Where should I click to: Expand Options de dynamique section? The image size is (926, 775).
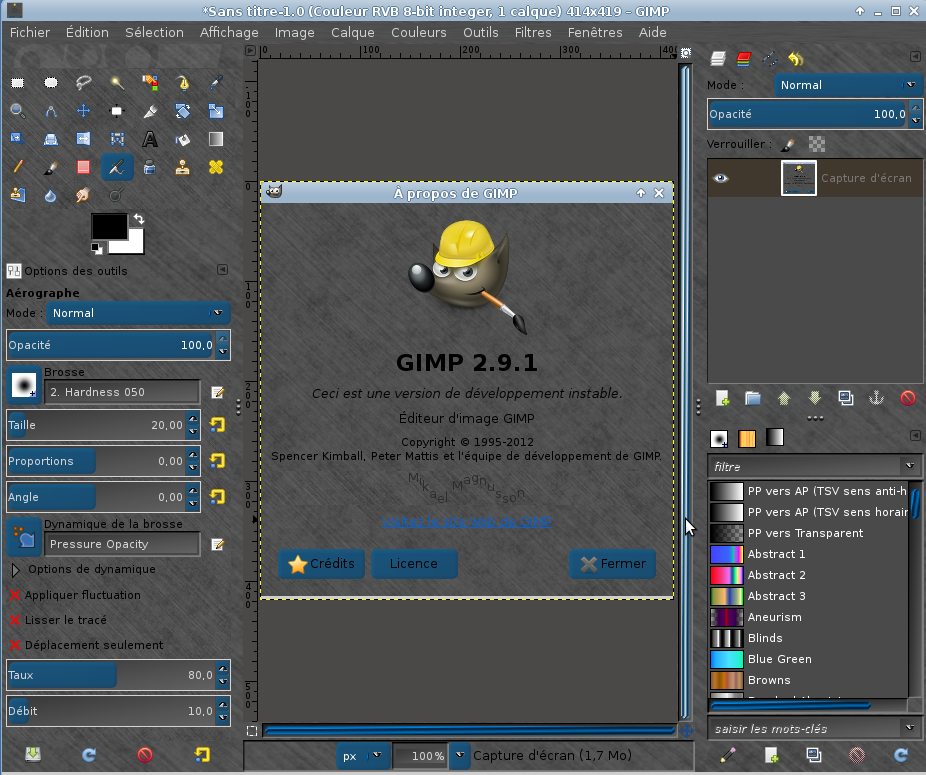16,569
